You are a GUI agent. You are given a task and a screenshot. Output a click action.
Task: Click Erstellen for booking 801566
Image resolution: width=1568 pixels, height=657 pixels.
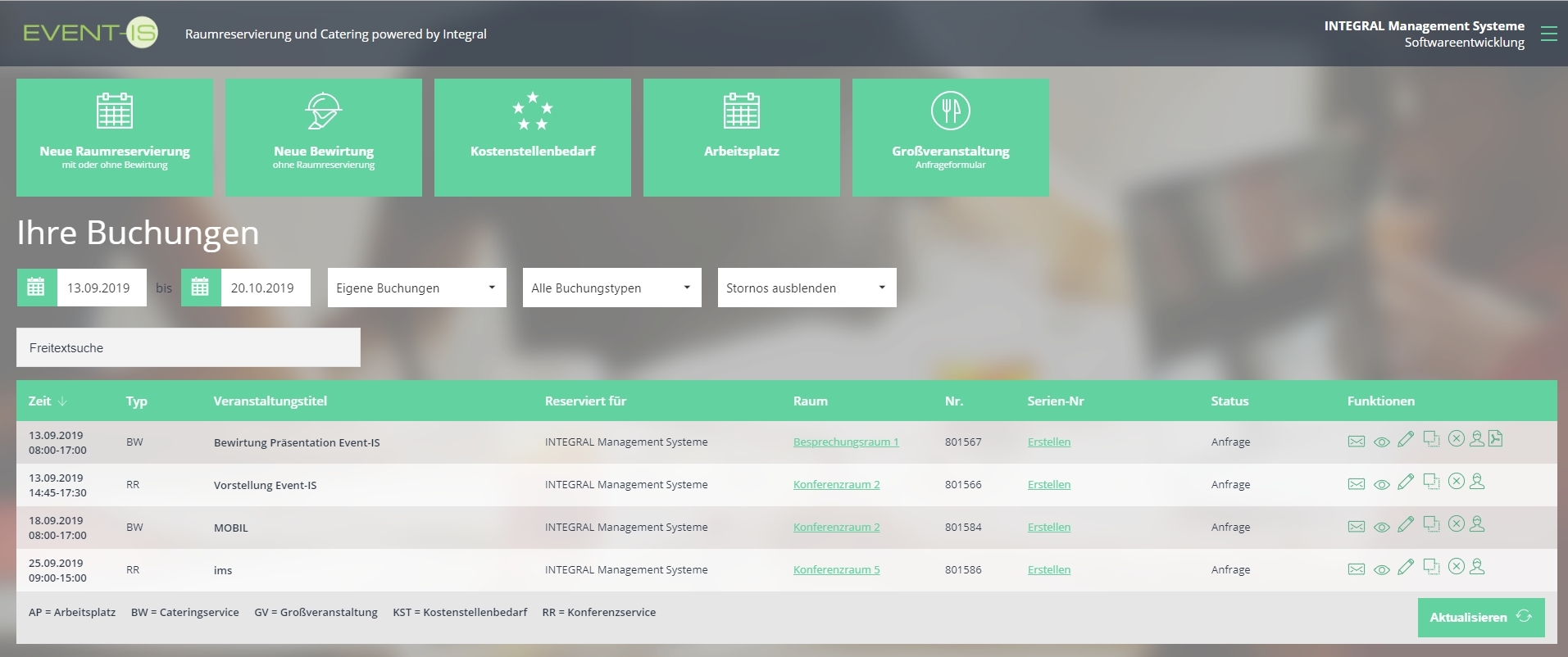(x=1049, y=484)
